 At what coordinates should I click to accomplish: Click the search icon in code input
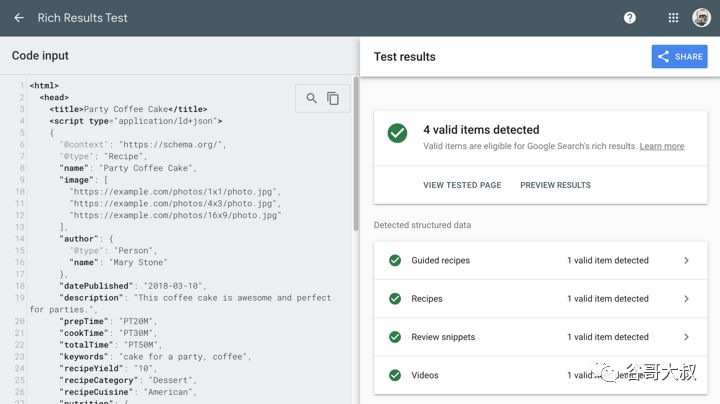[312, 98]
